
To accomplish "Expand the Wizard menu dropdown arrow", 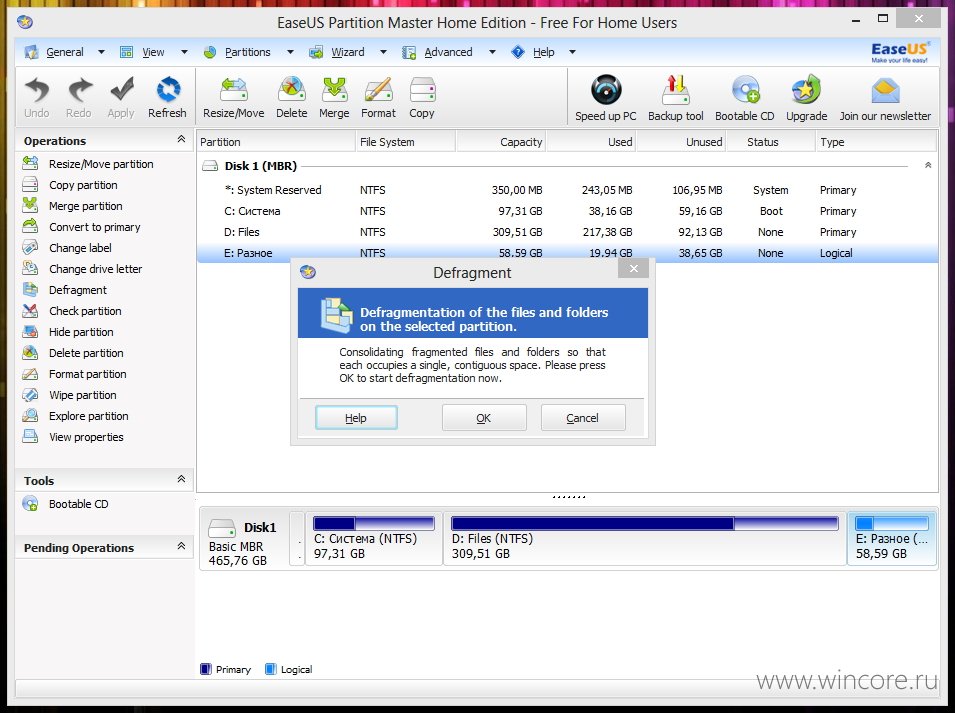I will click(383, 52).
